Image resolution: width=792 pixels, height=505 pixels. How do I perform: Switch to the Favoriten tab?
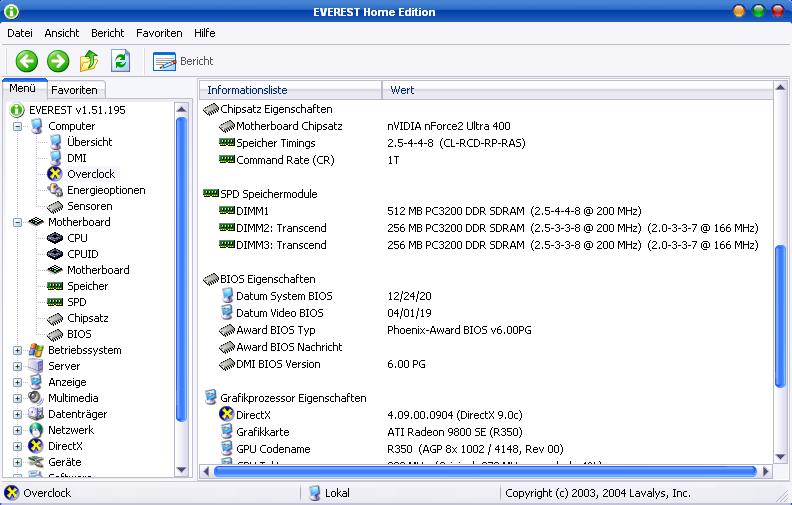click(75, 90)
